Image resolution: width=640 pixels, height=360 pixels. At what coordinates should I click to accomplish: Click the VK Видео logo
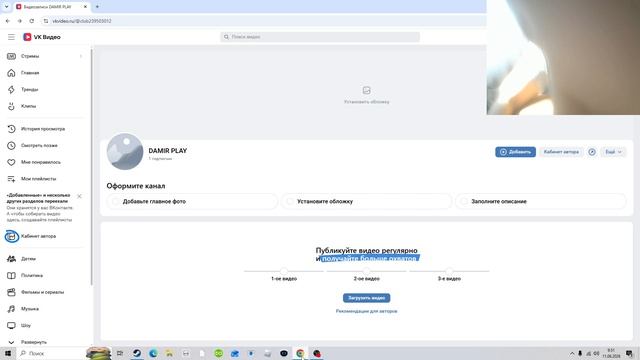point(42,37)
